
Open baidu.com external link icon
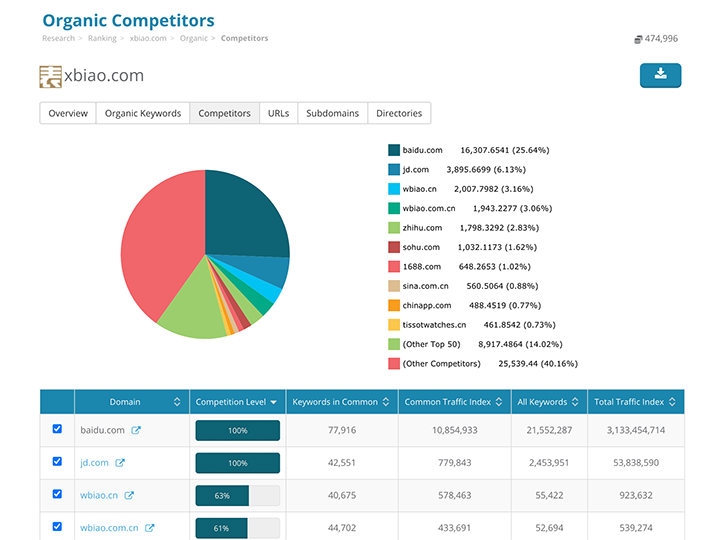[x=136, y=430]
